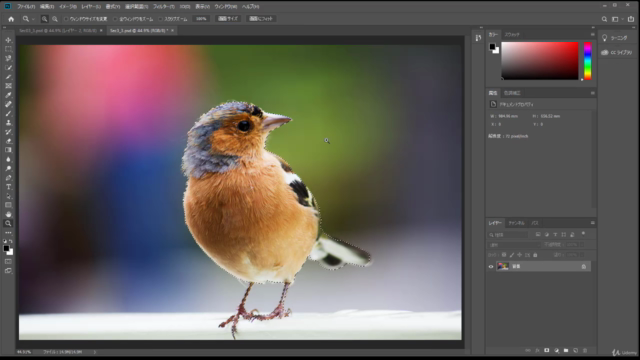Viewport: 640px width, 360px height.
Task: Open the layer filter type dropdown
Action: 508,235
